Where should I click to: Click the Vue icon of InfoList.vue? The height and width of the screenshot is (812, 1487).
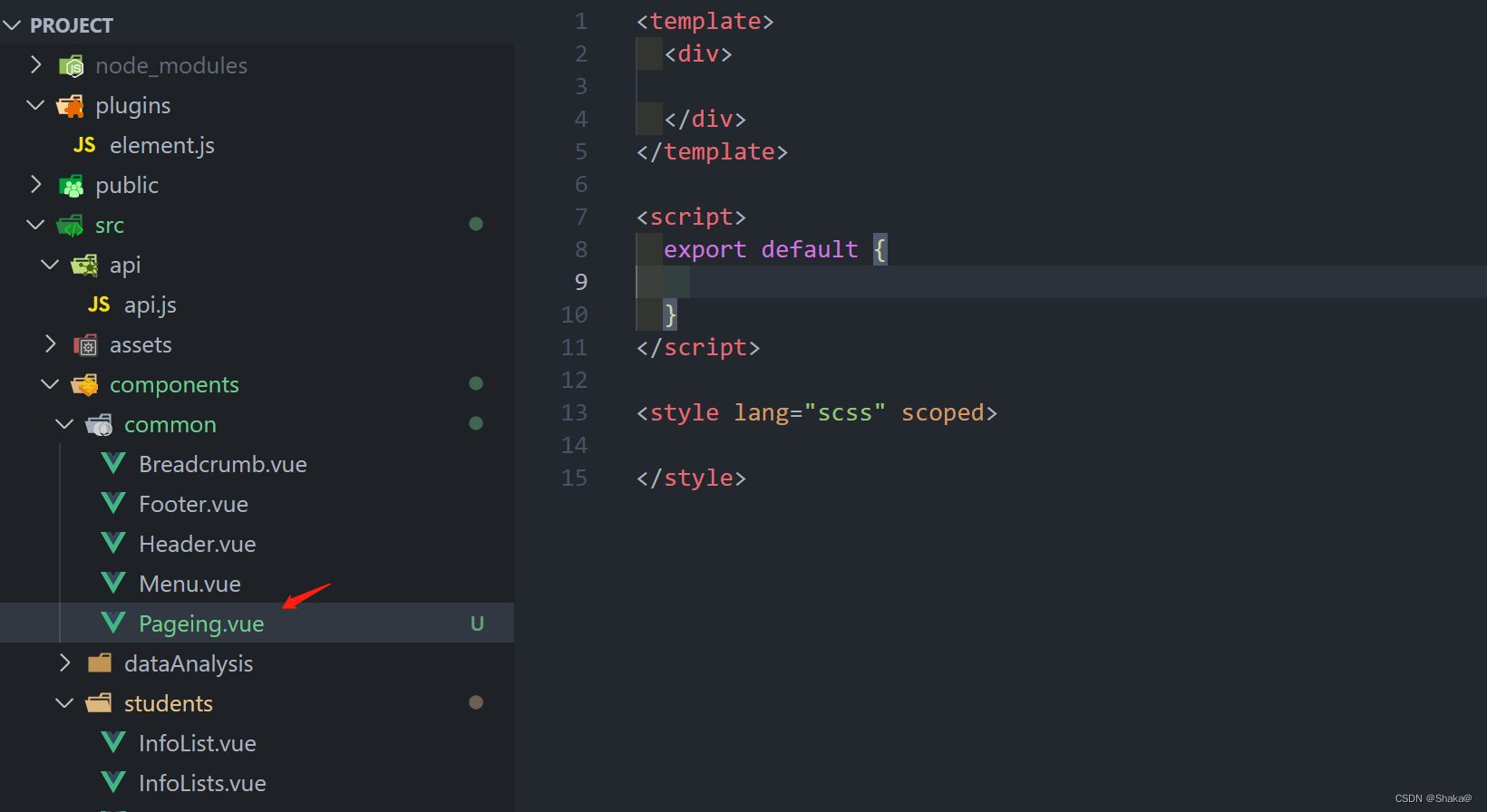coord(113,742)
